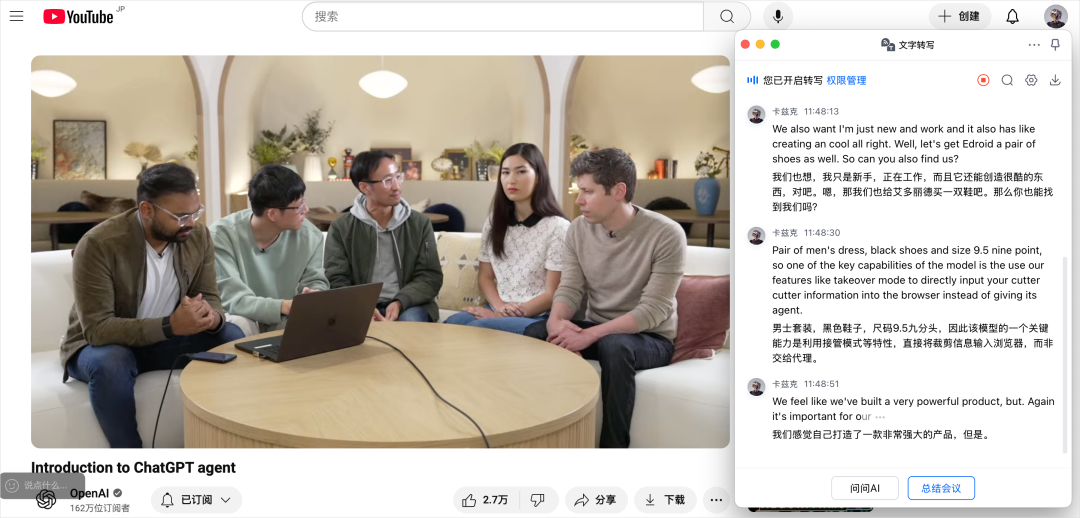Click the 总结会议 summarize meeting button

pos(941,488)
